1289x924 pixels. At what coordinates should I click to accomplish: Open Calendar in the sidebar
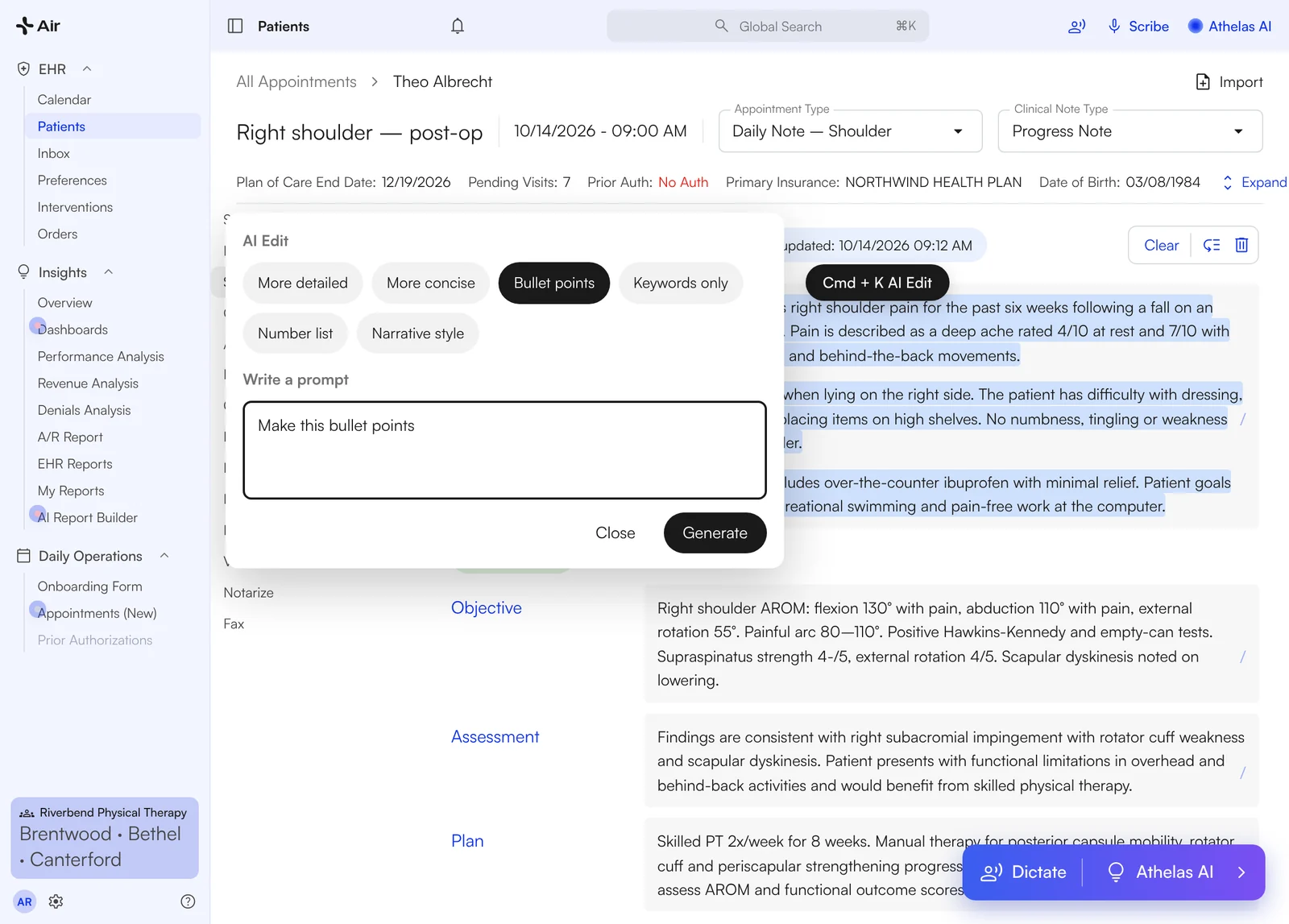[x=64, y=100]
